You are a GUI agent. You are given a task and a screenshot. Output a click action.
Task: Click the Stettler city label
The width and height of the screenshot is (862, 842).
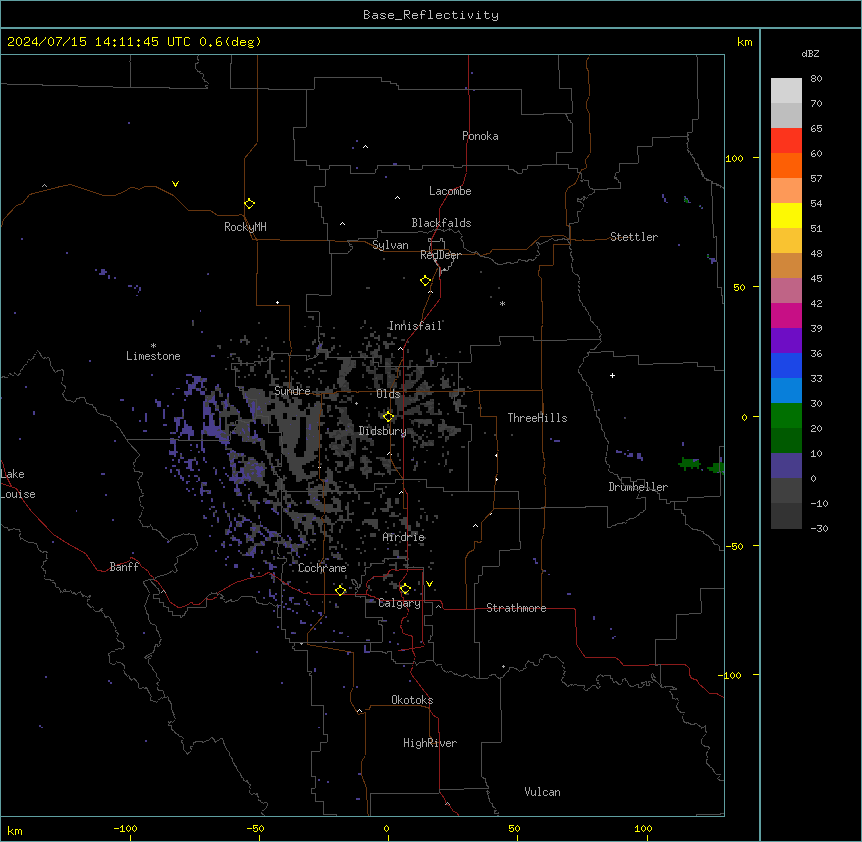634,237
